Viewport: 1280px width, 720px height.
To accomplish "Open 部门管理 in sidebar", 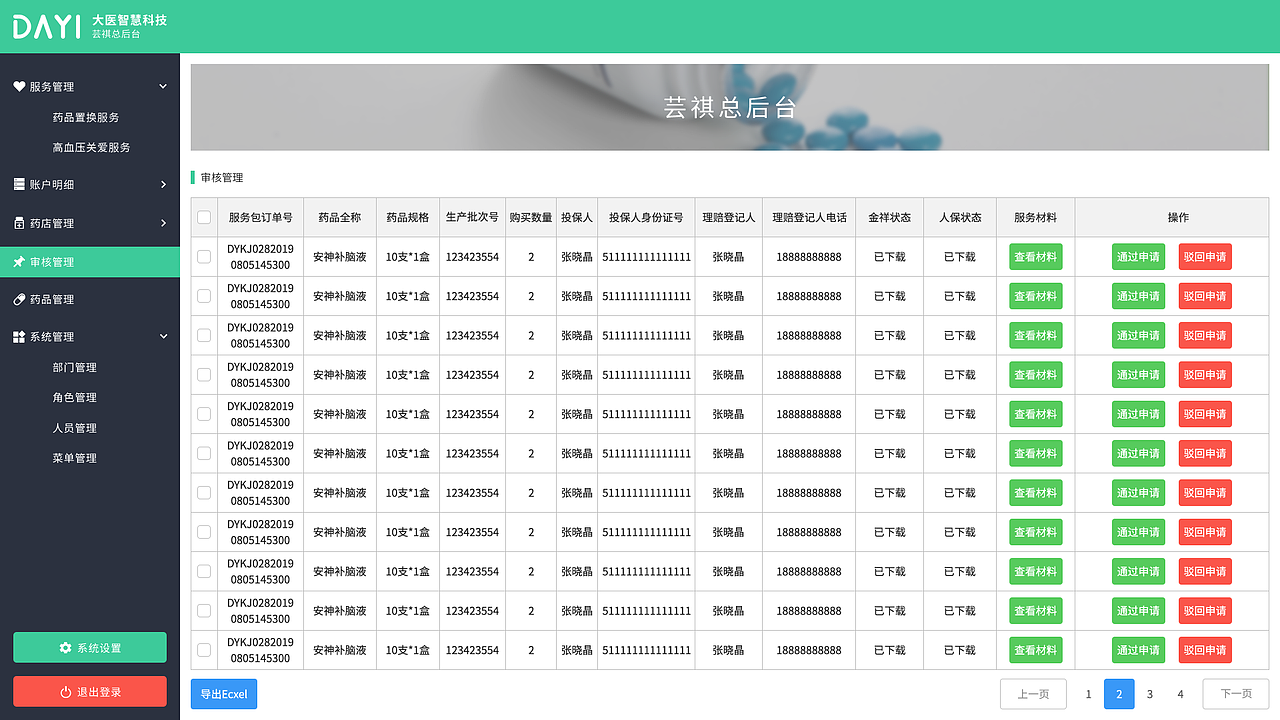I will pos(75,368).
